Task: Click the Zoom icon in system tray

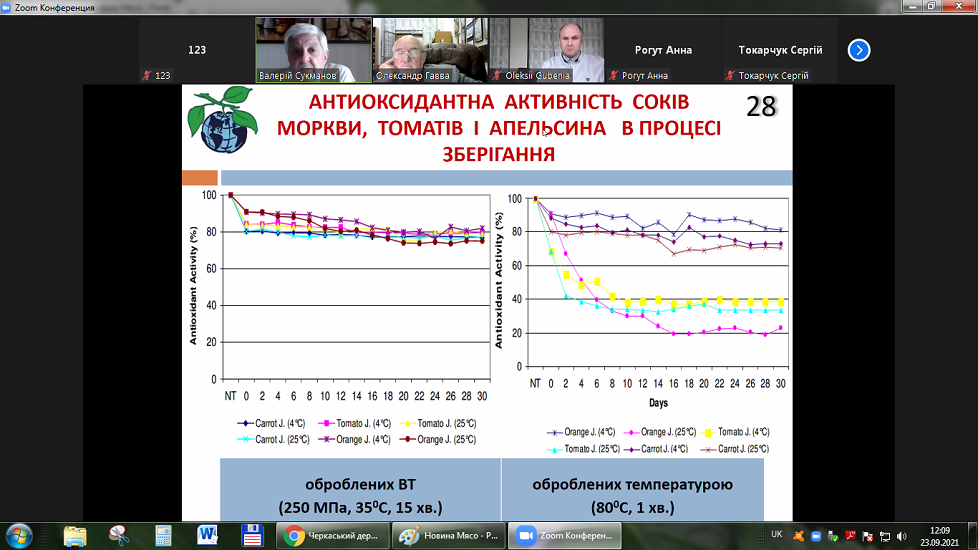Action: coord(816,536)
